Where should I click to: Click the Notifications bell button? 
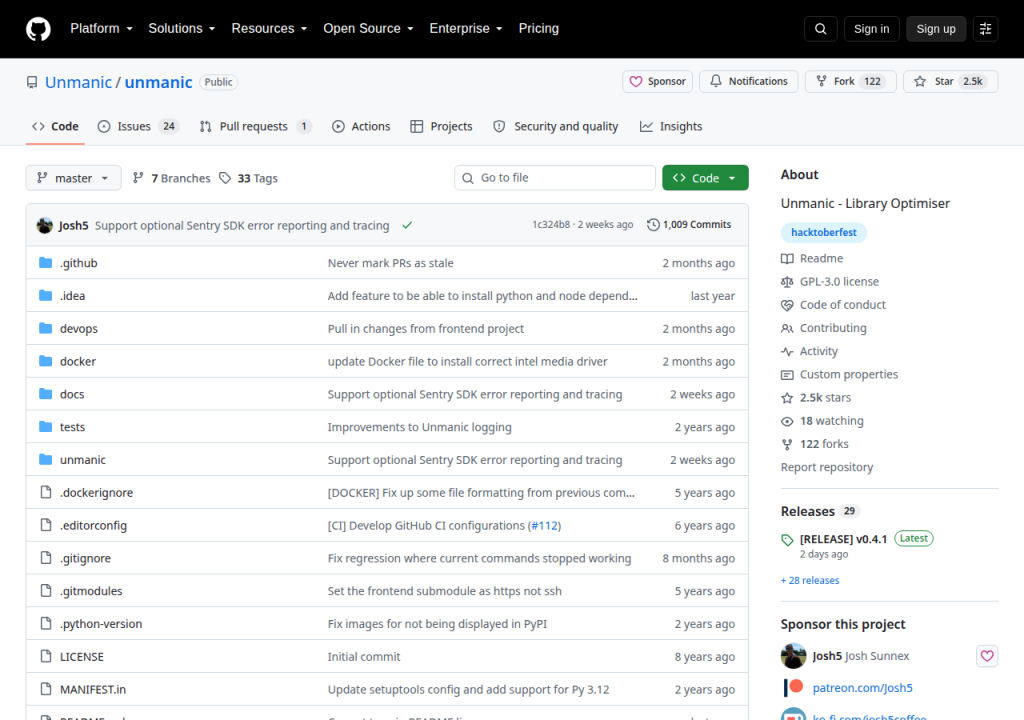pos(748,82)
